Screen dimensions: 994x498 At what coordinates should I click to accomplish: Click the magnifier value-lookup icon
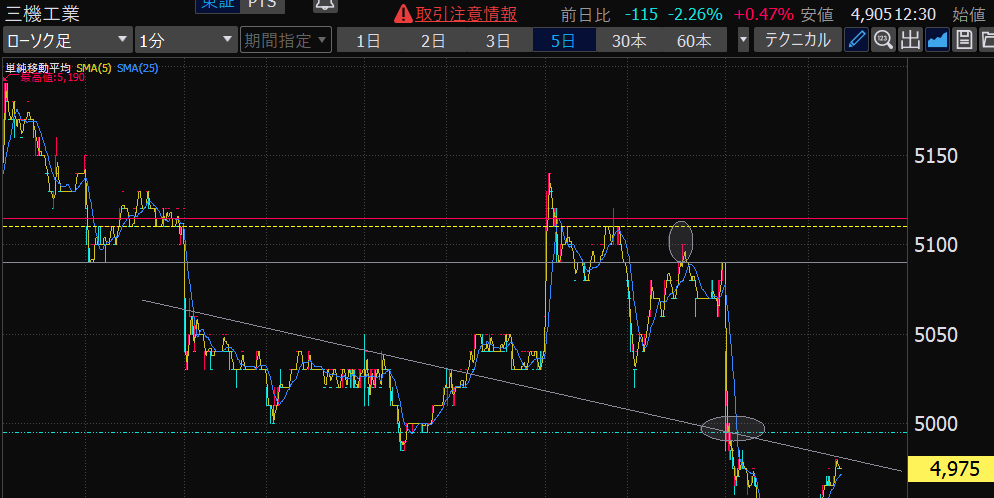(883, 40)
